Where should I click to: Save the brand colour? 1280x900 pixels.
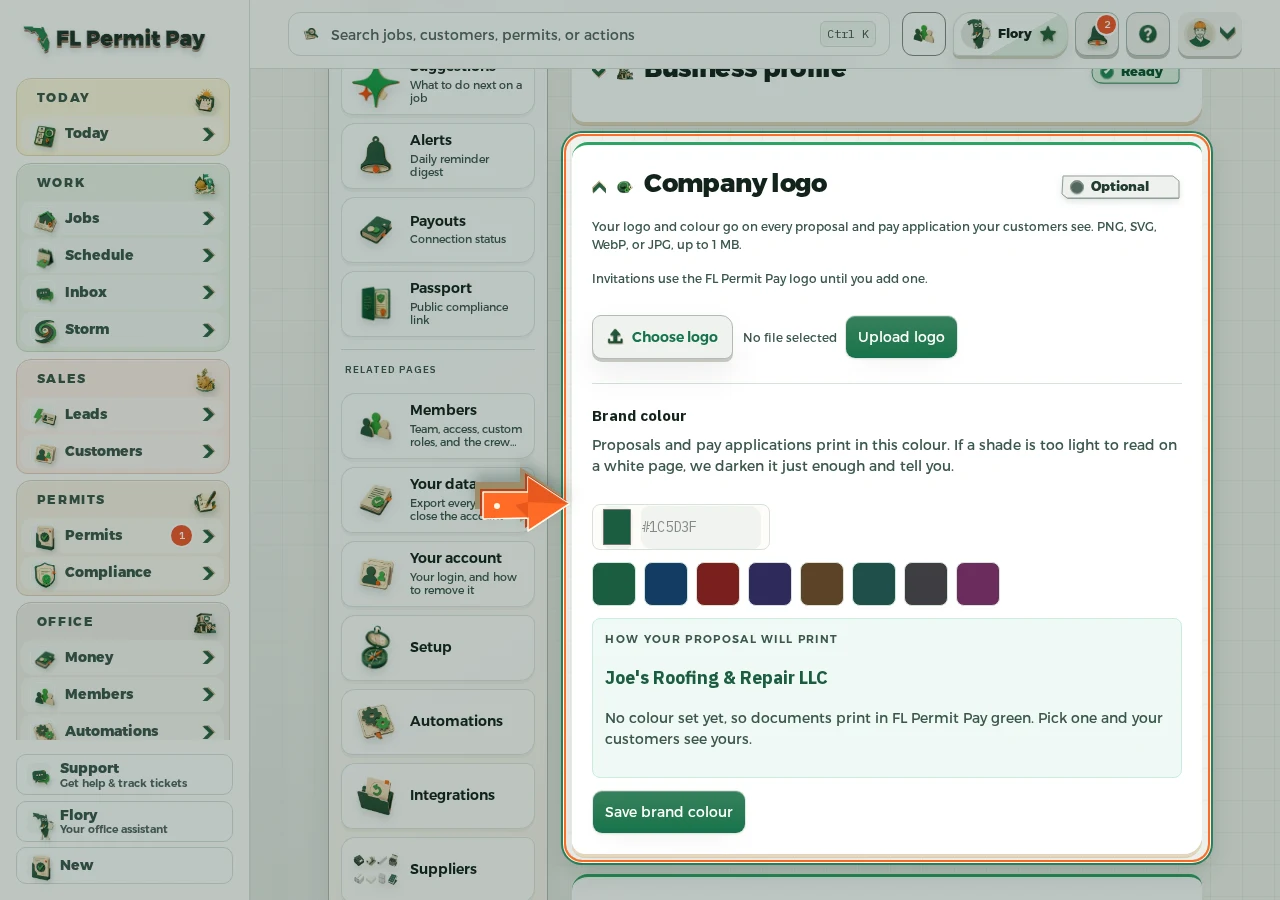pyautogui.click(x=669, y=812)
